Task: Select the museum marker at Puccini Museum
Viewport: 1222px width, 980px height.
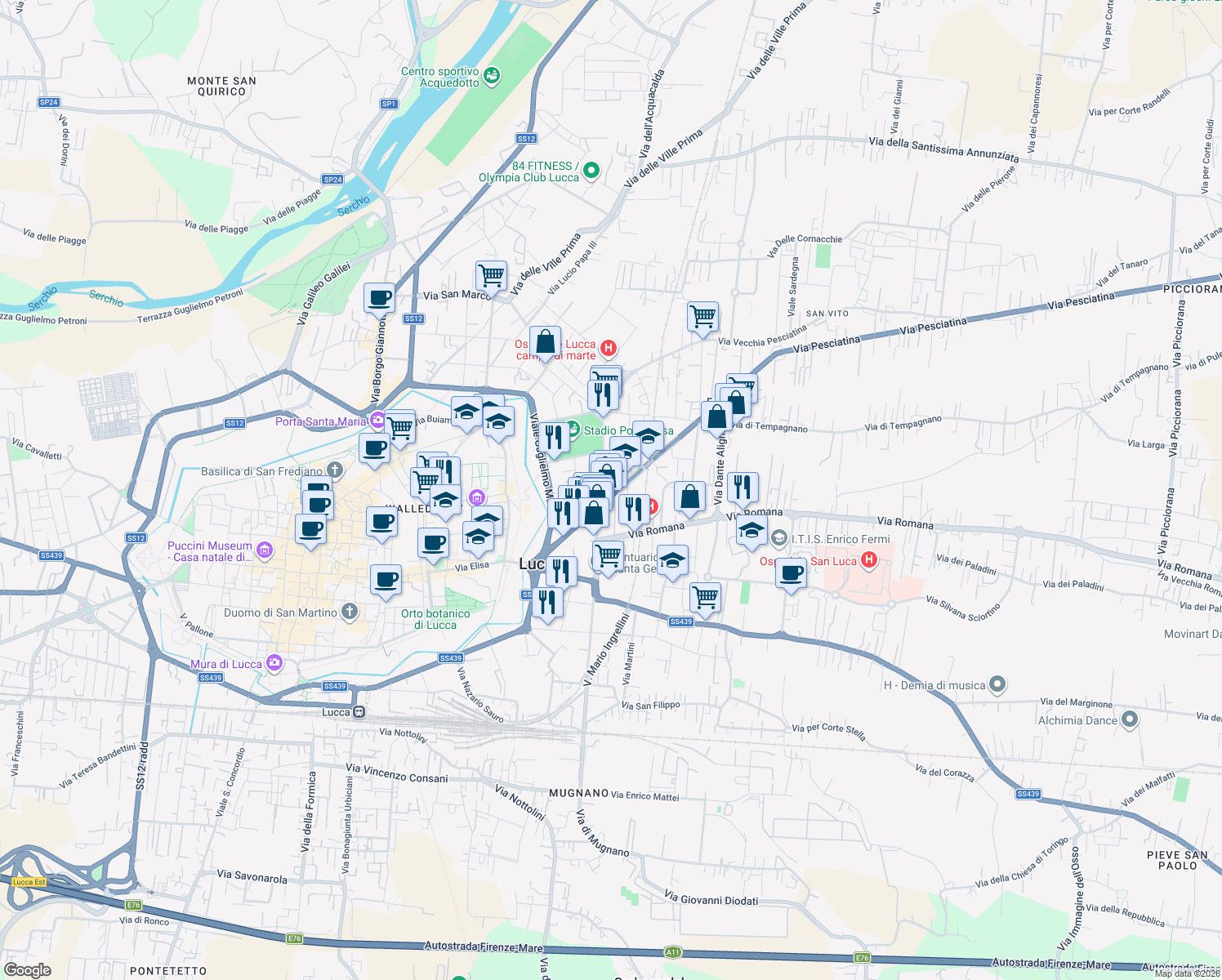Action: 265,550
